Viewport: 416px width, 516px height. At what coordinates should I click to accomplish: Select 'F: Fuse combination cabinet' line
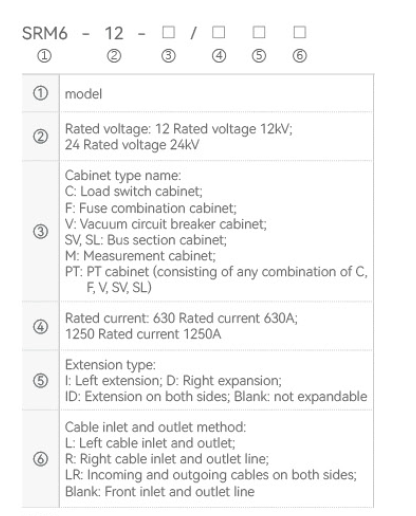point(151,208)
